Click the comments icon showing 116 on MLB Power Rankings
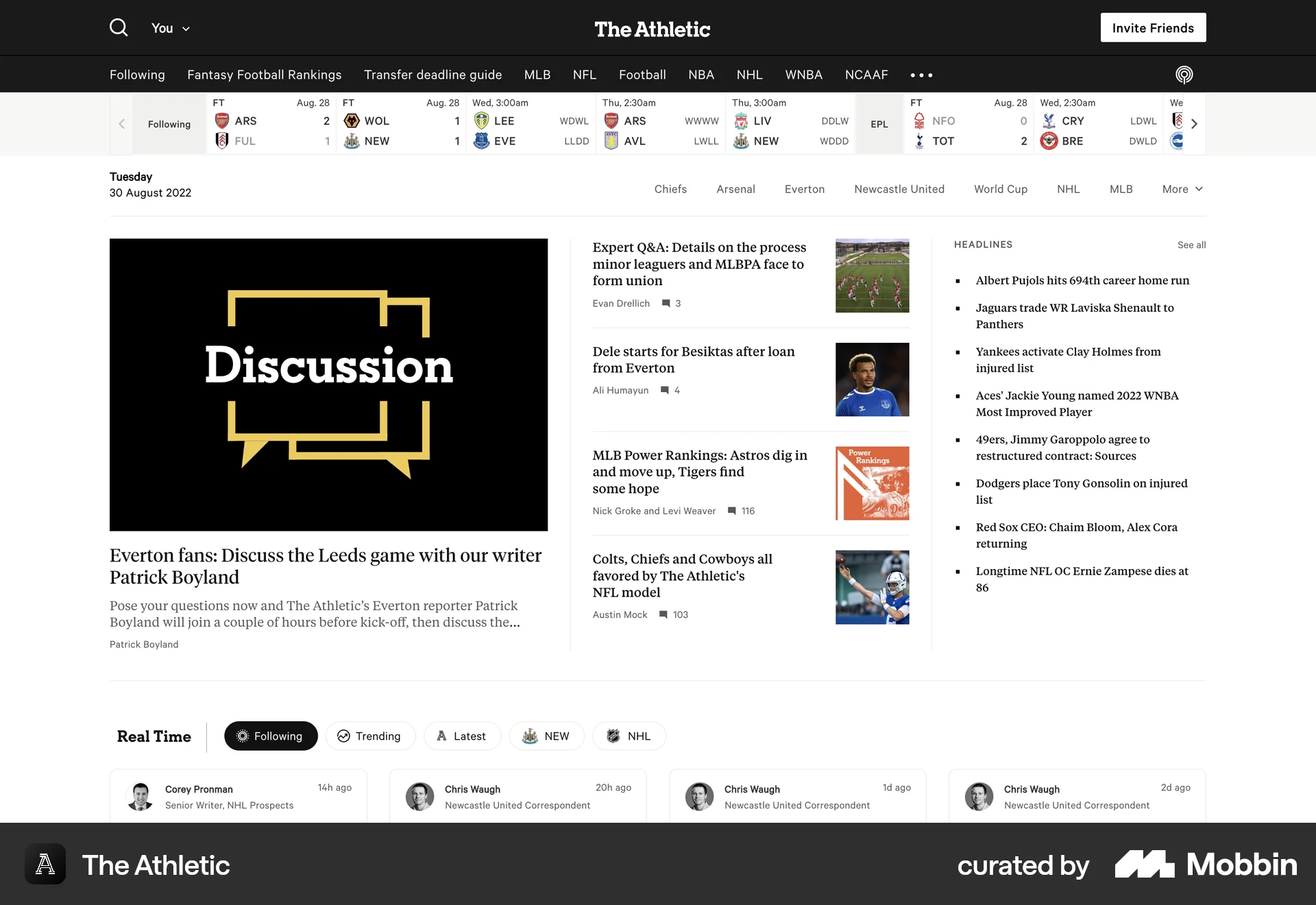 coord(731,511)
